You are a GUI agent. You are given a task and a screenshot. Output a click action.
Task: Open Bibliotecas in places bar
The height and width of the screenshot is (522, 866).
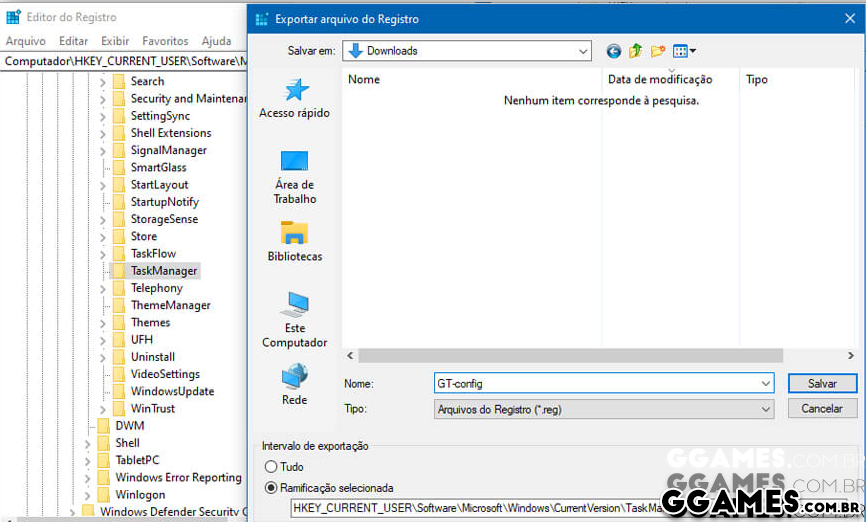(x=294, y=241)
